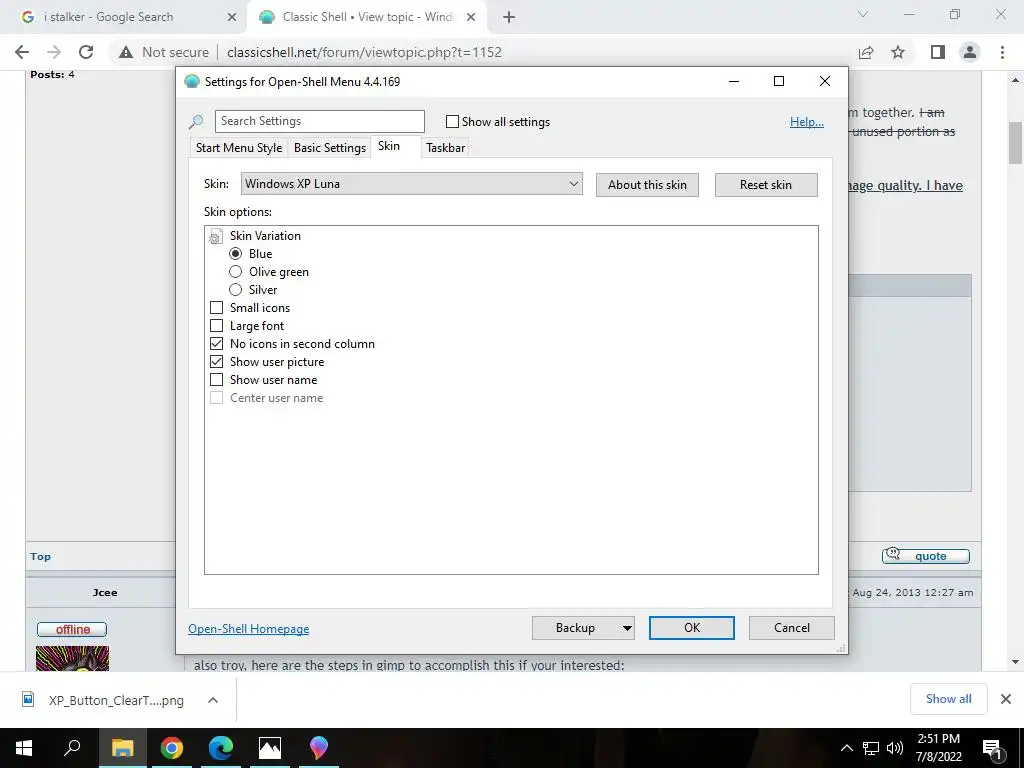
Task: Close the i stalker Google Search tab
Action: coord(232,17)
